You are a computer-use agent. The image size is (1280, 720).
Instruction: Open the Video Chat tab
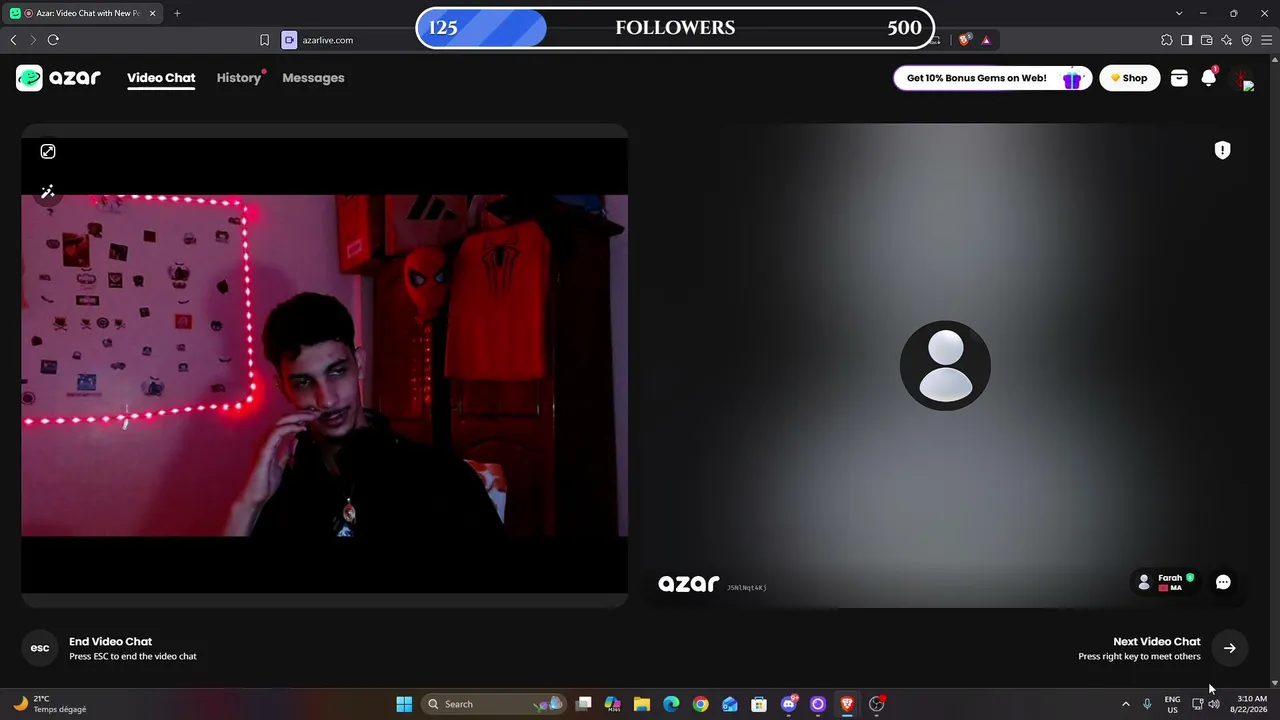click(x=161, y=78)
